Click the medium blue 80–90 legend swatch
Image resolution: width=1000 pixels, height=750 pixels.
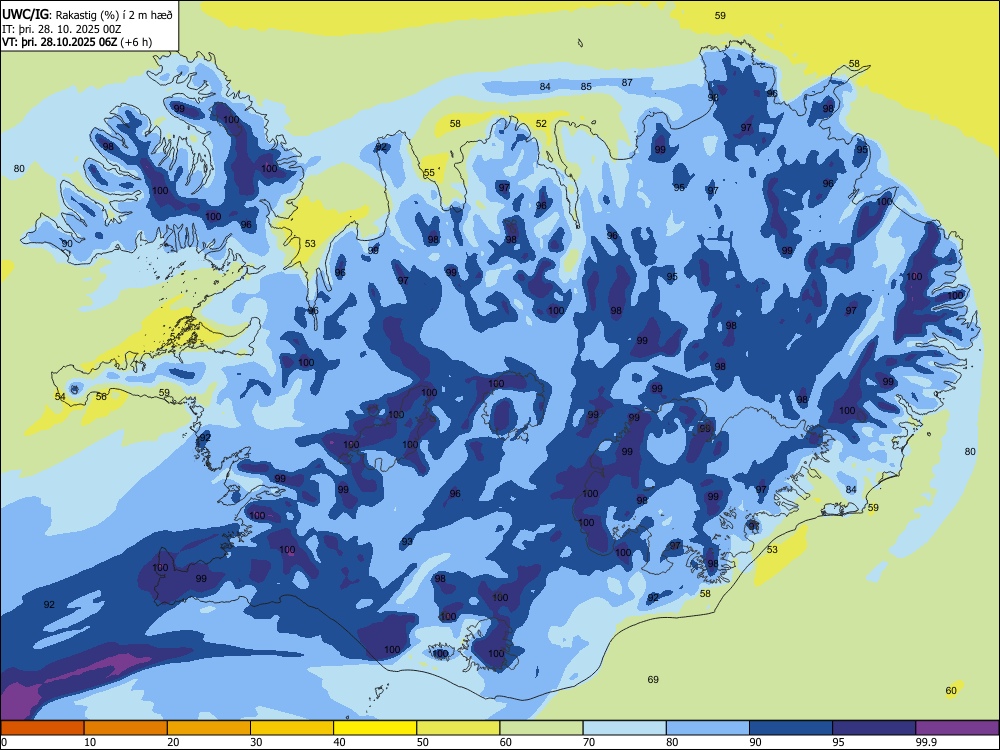[x=708, y=728]
